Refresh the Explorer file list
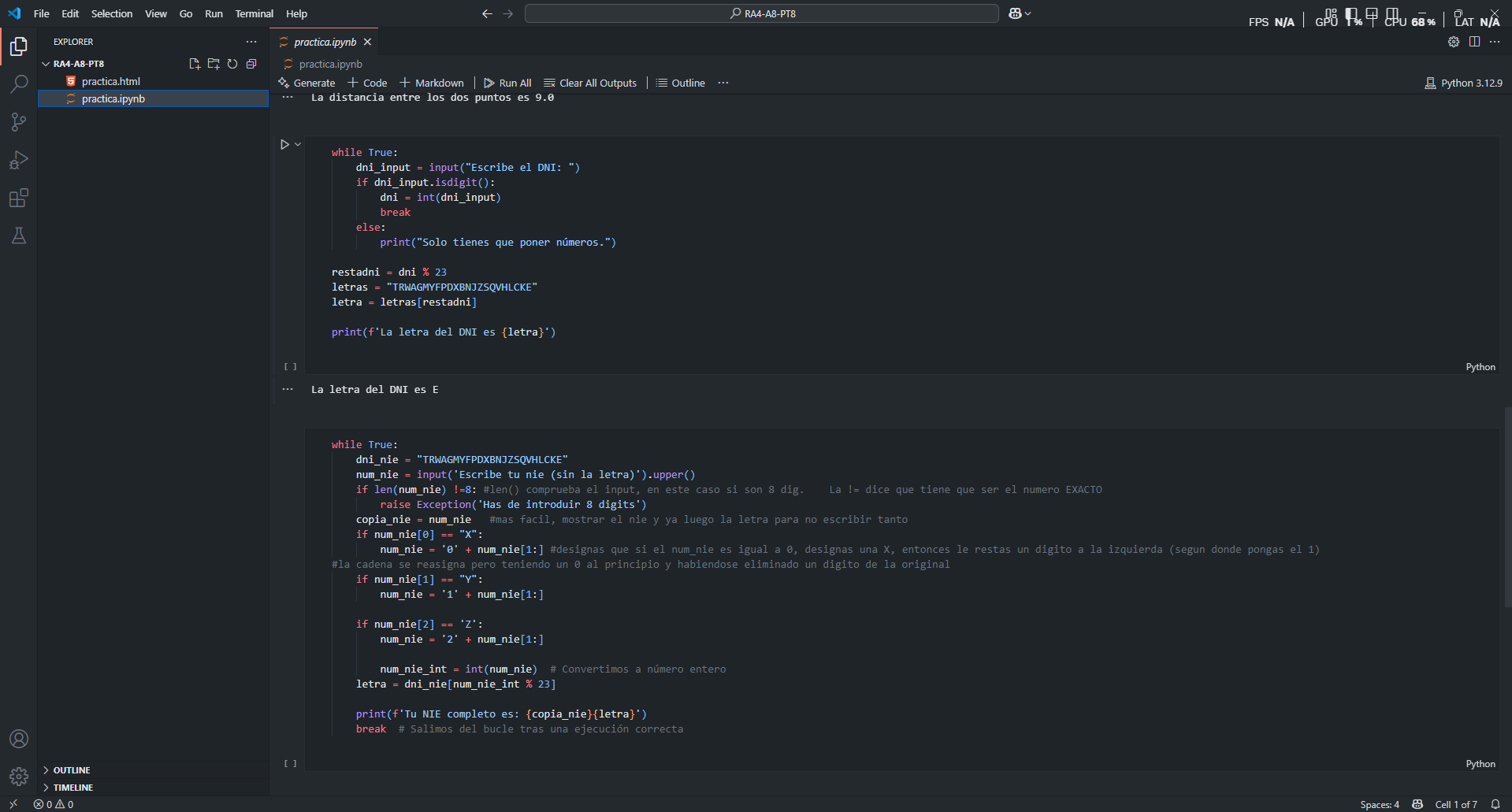Viewport: 1512px width, 812px height. pyautogui.click(x=232, y=64)
